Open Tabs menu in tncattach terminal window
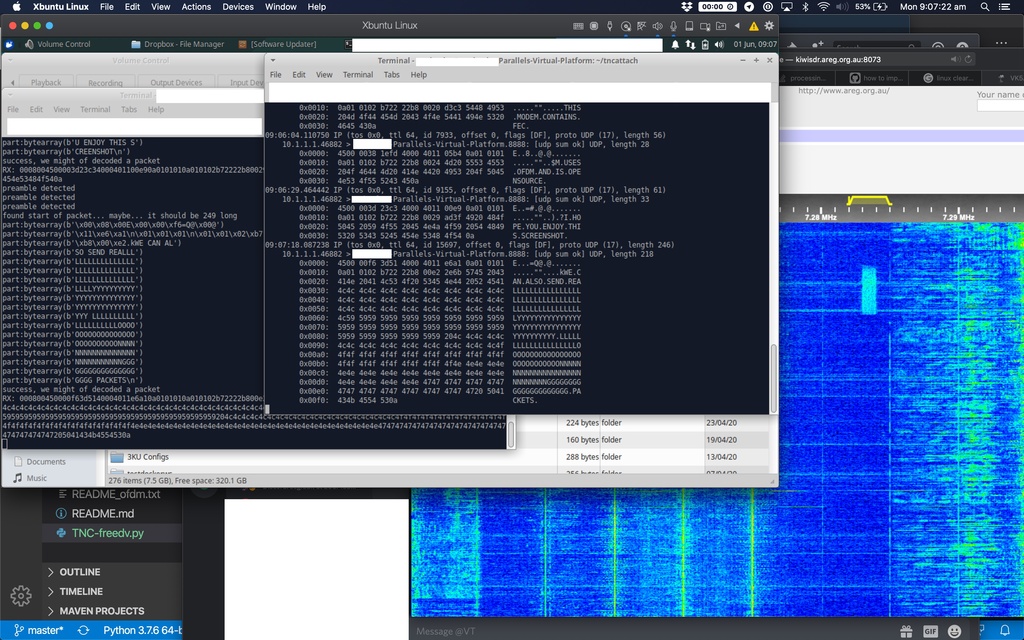 (392, 74)
